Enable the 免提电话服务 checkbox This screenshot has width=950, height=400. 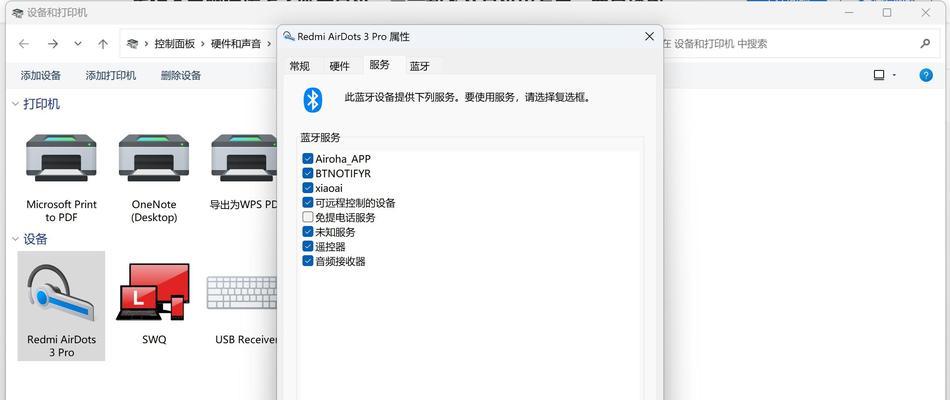(308, 217)
